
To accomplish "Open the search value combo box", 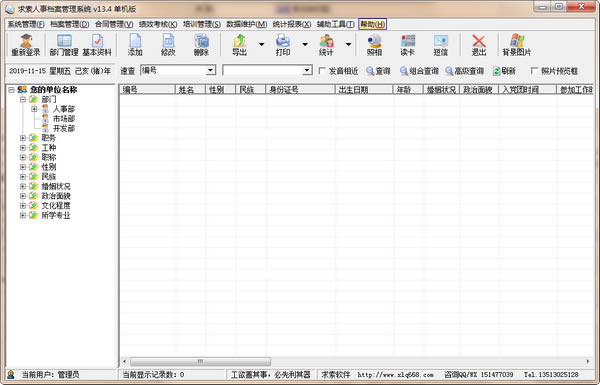I will [307, 70].
